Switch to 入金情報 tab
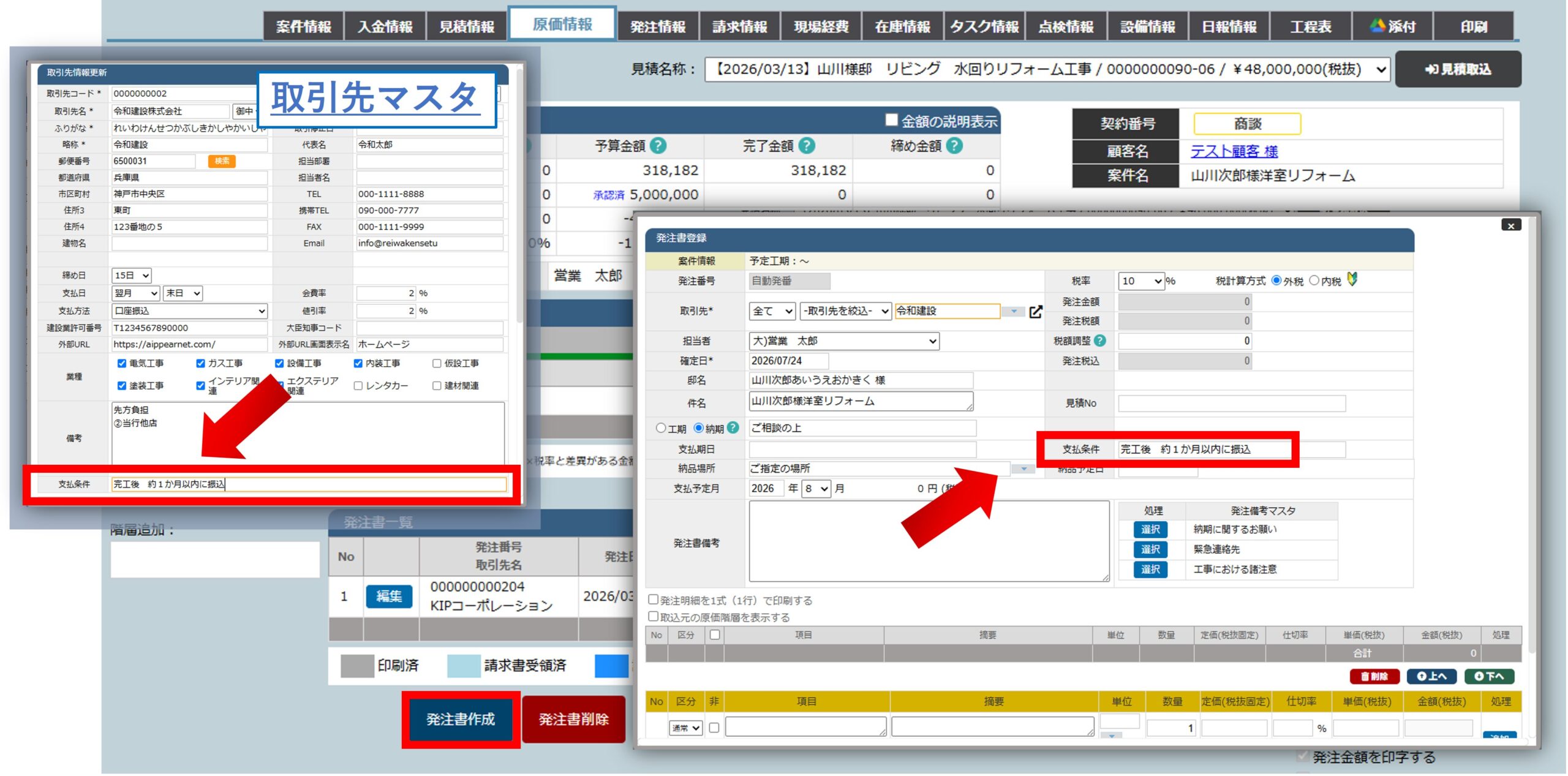1568x776 pixels. pos(385,26)
